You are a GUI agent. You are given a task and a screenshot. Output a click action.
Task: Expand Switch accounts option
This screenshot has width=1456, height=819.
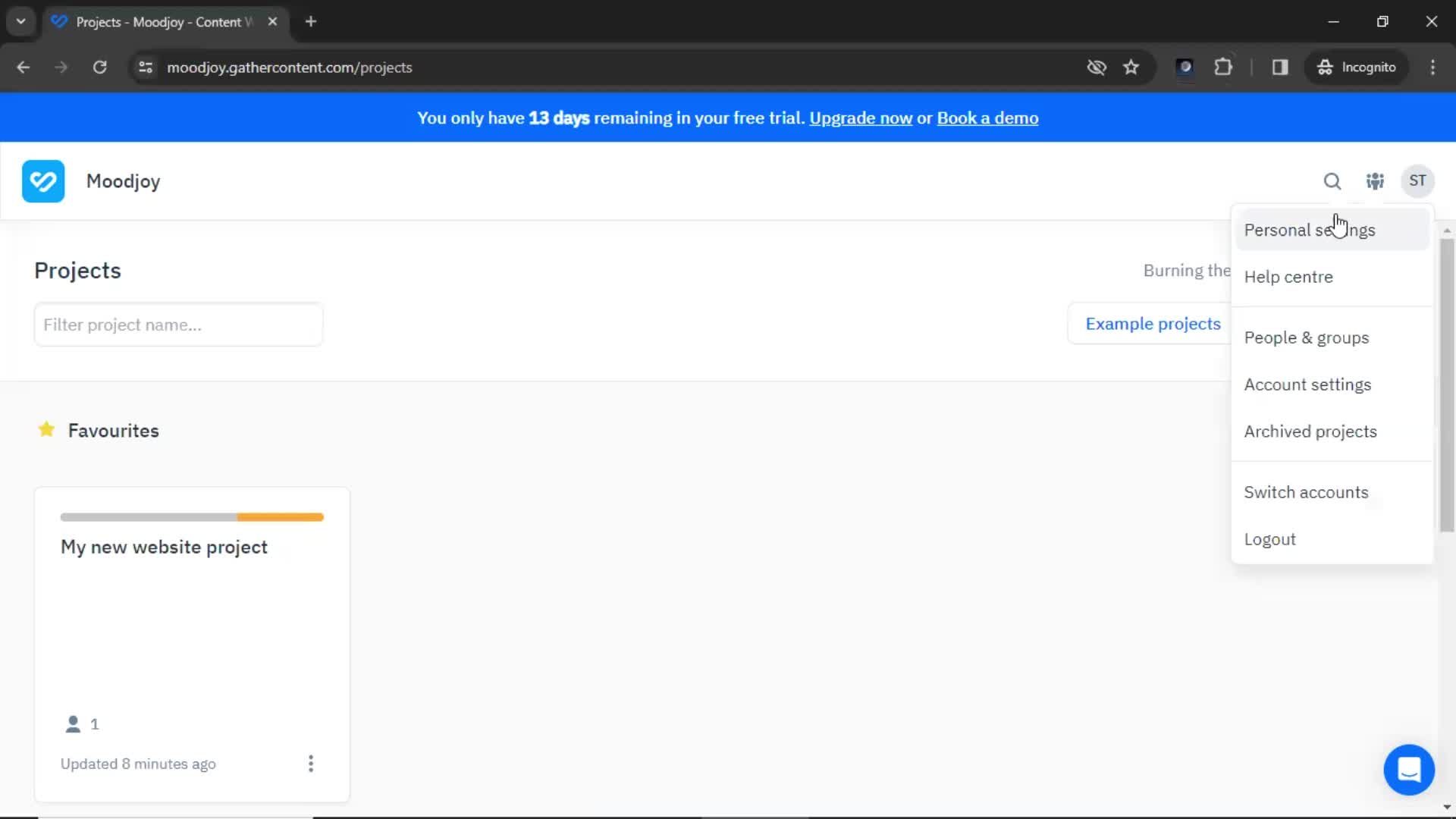1306,491
